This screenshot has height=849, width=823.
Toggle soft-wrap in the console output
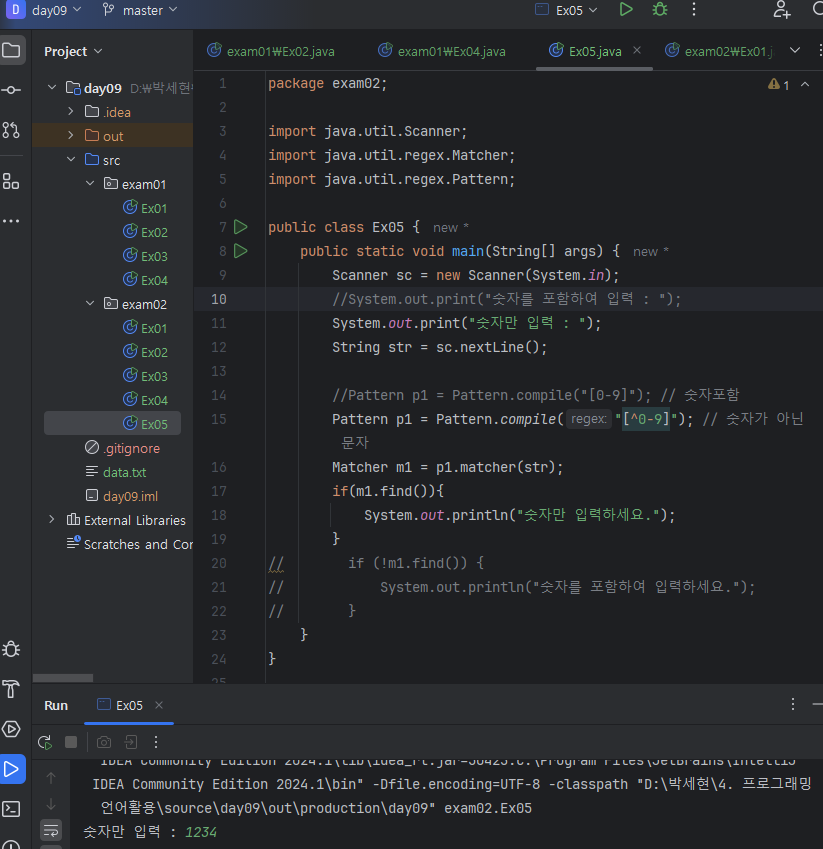pyautogui.click(x=51, y=830)
